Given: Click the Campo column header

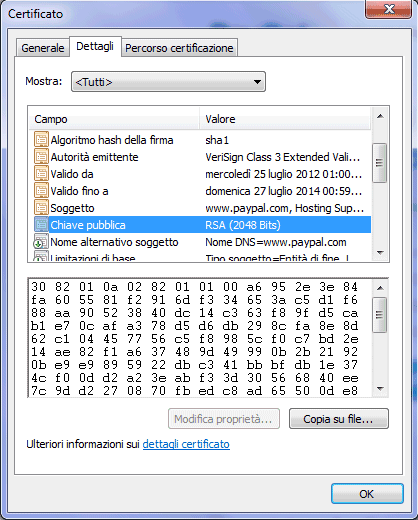Looking at the screenshot, I should pos(114,119).
